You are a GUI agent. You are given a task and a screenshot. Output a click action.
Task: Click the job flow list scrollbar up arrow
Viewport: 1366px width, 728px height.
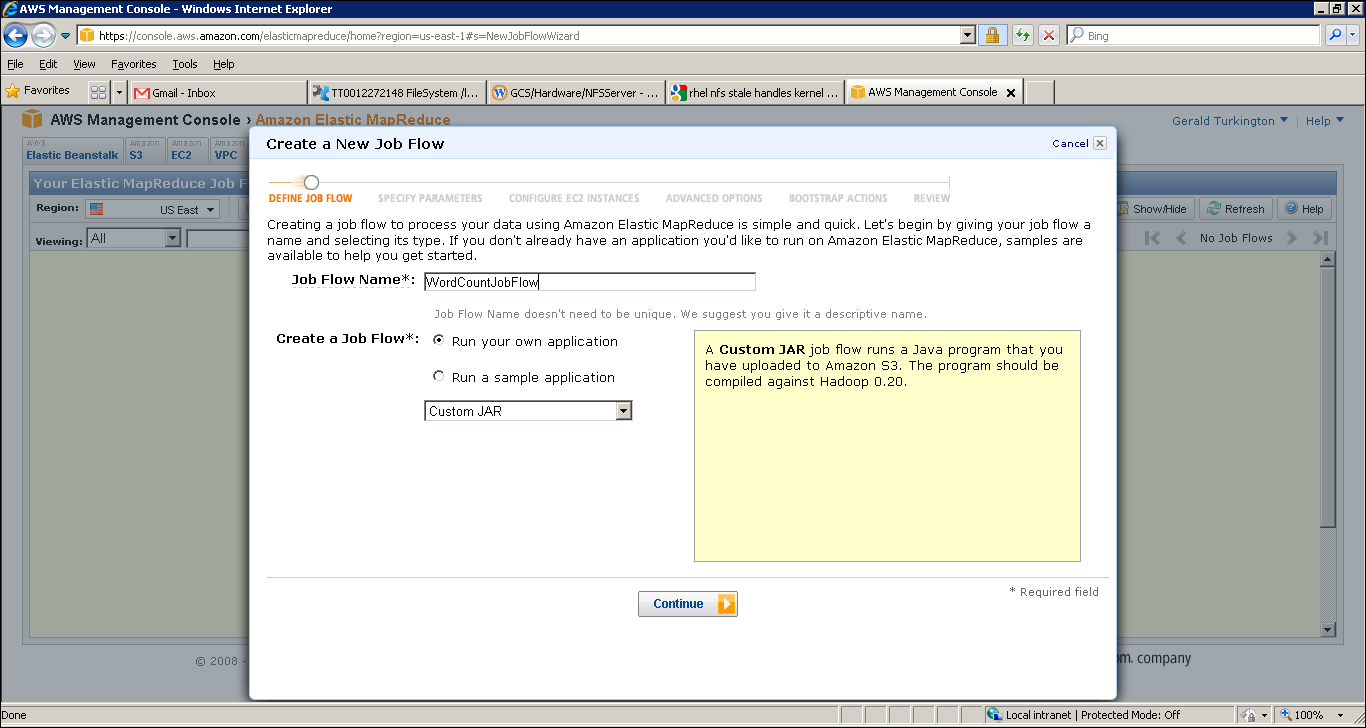click(x=1327, y=260)
